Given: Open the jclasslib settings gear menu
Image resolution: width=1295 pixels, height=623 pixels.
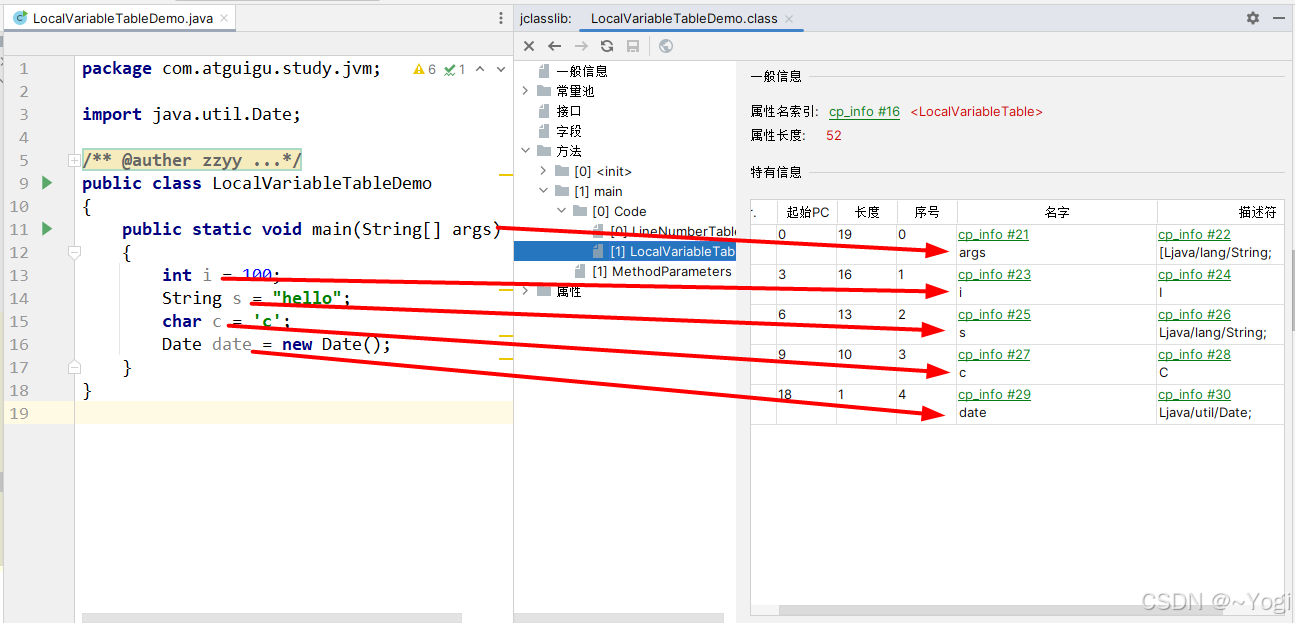Looking at the screenshot, I should click(x=1253, y=18).
